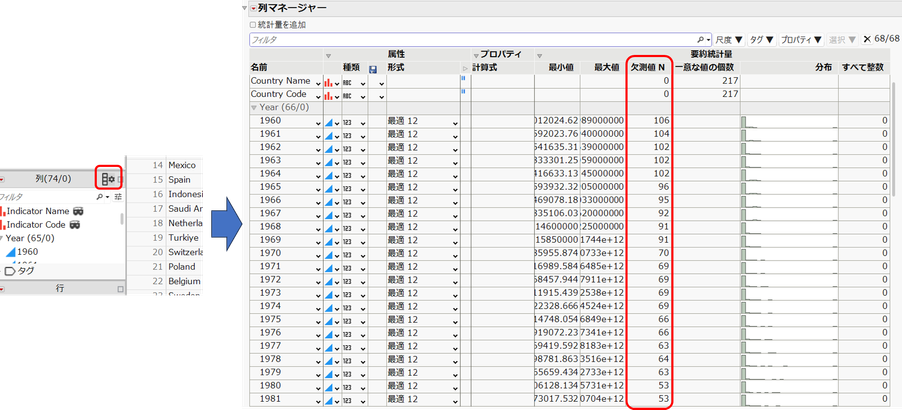902x410 pixels.
Task: Click the small right-arrow expander beside 形式 header
Action: [465, 69]
